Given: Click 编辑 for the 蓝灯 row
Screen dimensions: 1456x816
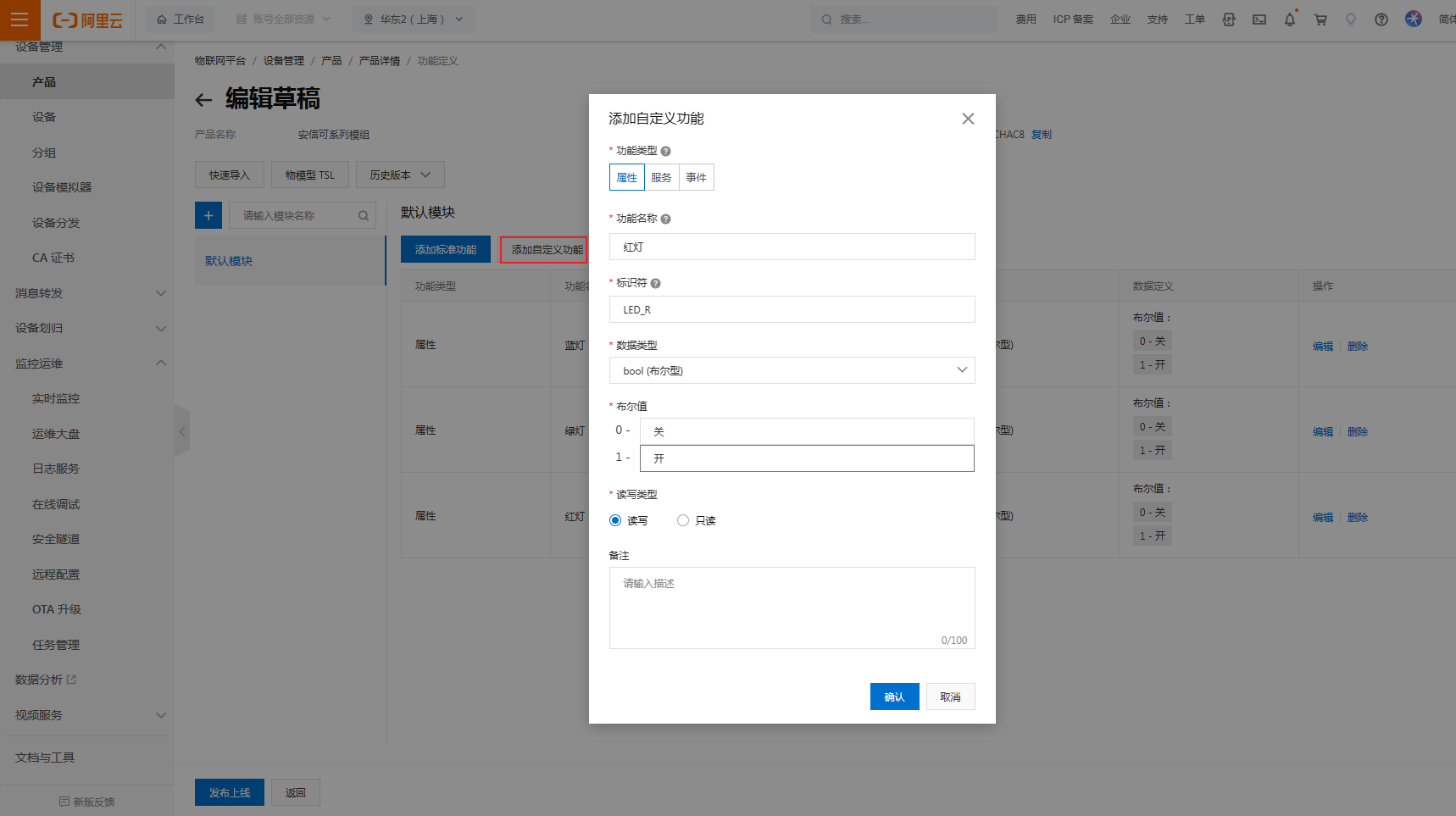Looking at the screenshot, I should [x=1323, y=346].
